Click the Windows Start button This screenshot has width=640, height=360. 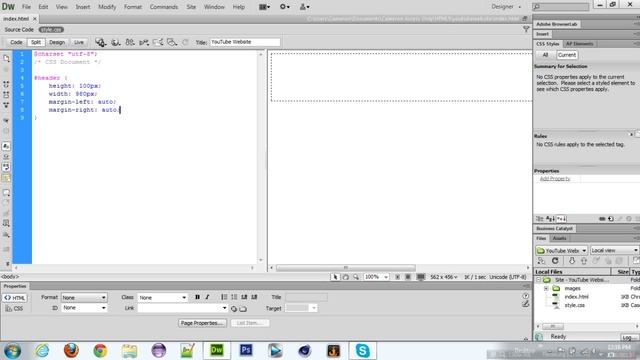click(x=12, y=351)
